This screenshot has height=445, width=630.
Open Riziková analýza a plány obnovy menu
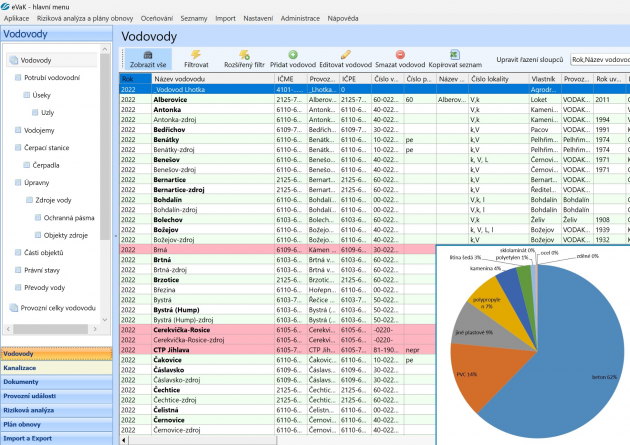tap(85, 18)
